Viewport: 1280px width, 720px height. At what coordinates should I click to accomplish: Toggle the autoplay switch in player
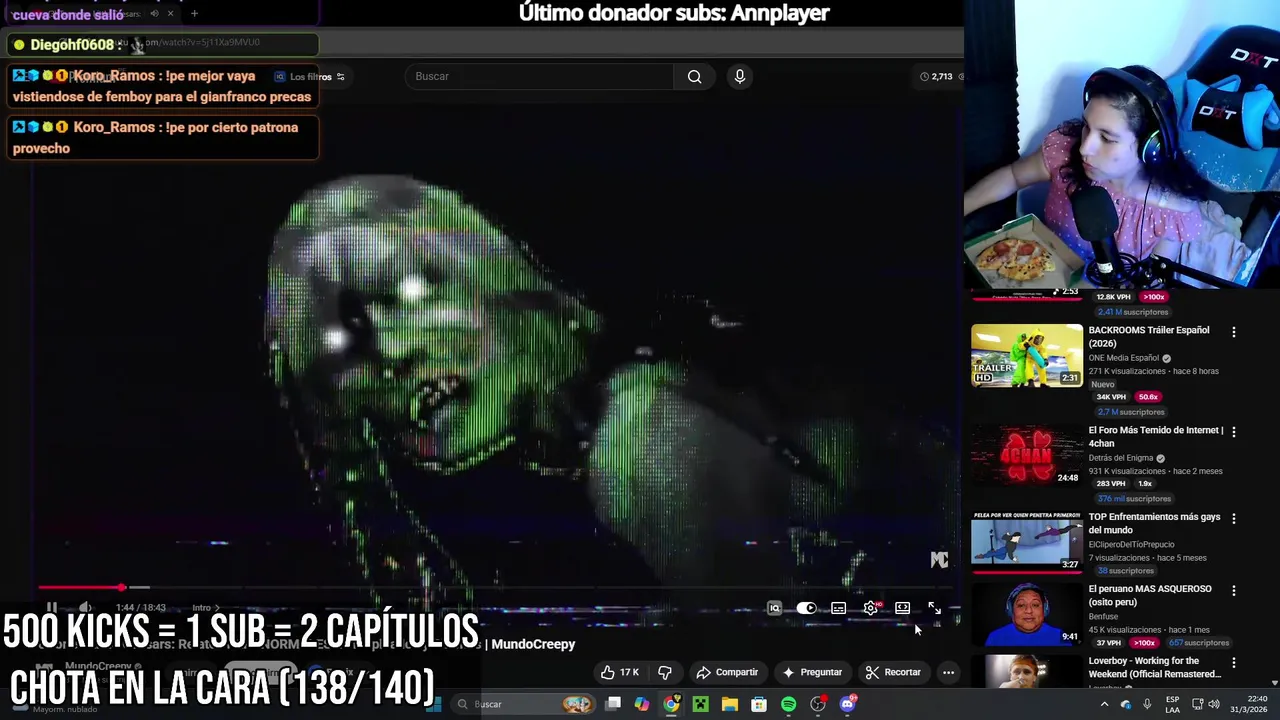point(806,608)
